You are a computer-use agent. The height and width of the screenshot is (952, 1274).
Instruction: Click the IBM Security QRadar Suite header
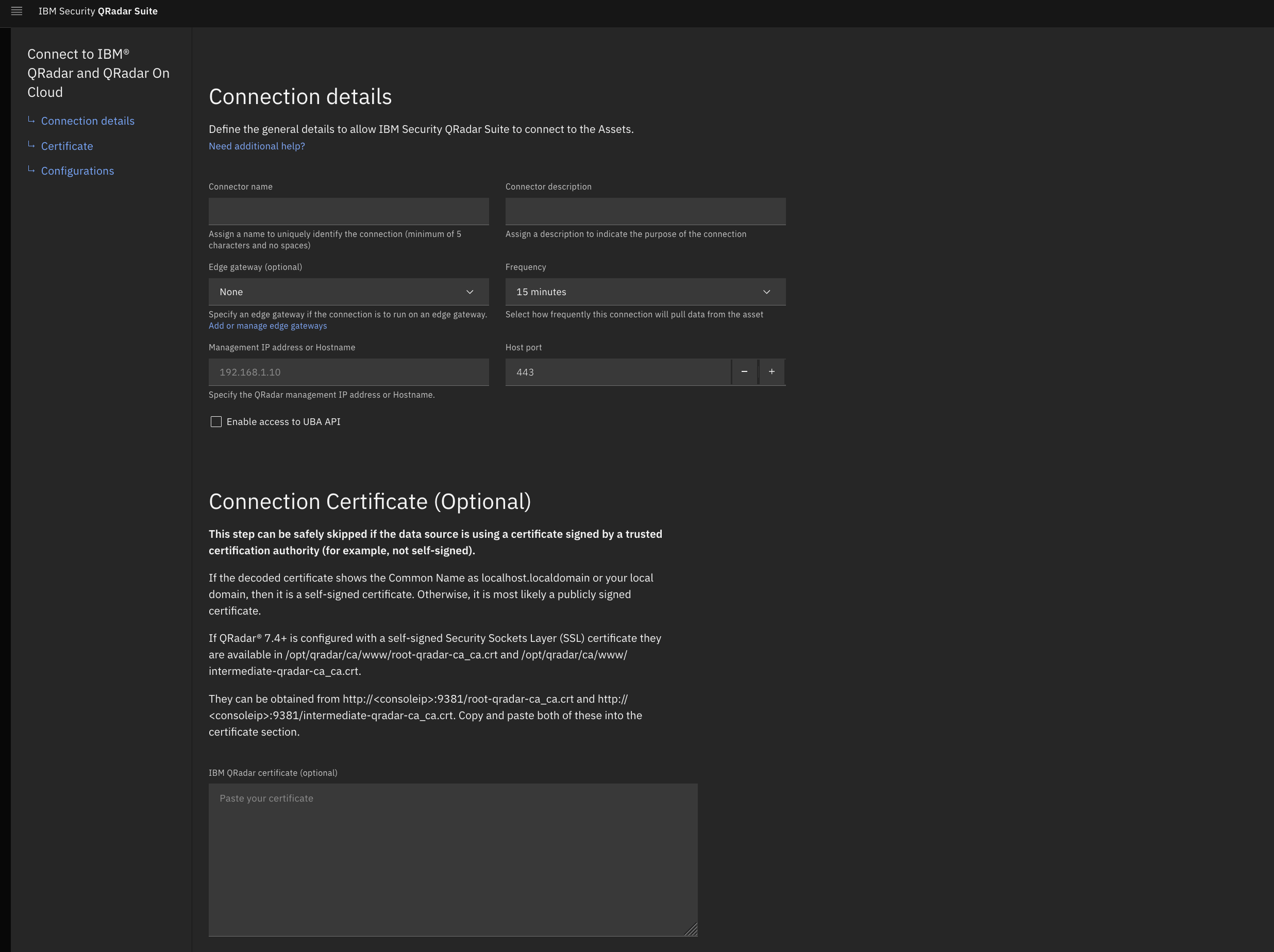pyautogui.click(x=97, y=11)
